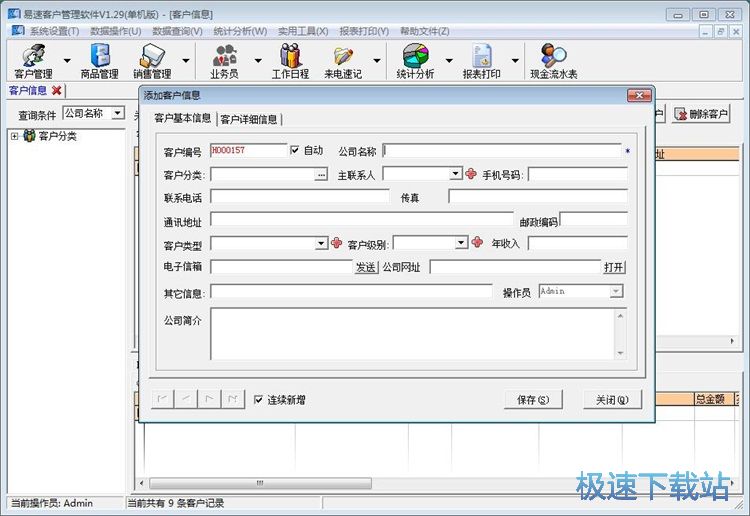Click the 公司名称 input field
This screenshot has width=750, height=516.
(x=502, y=151)
